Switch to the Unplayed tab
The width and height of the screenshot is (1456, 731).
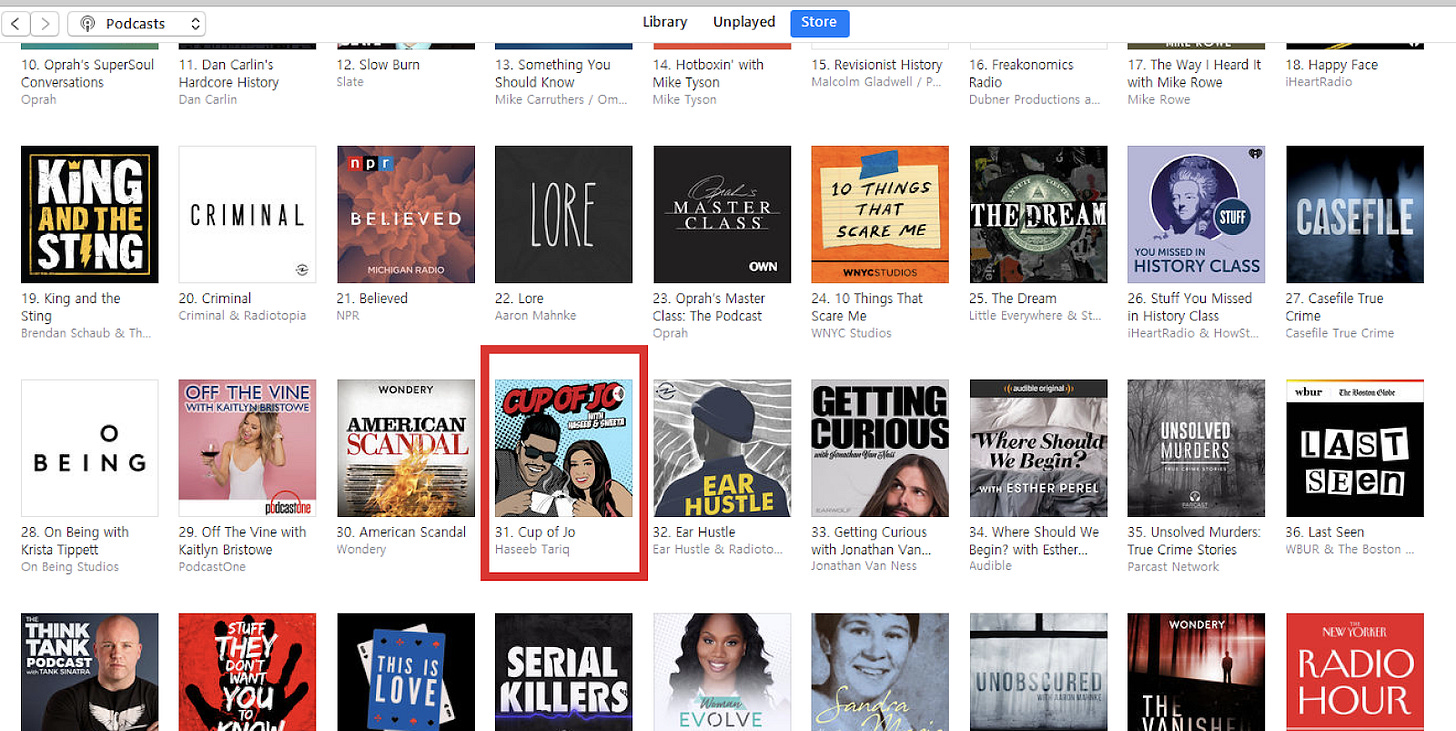(x=743, y=22)
